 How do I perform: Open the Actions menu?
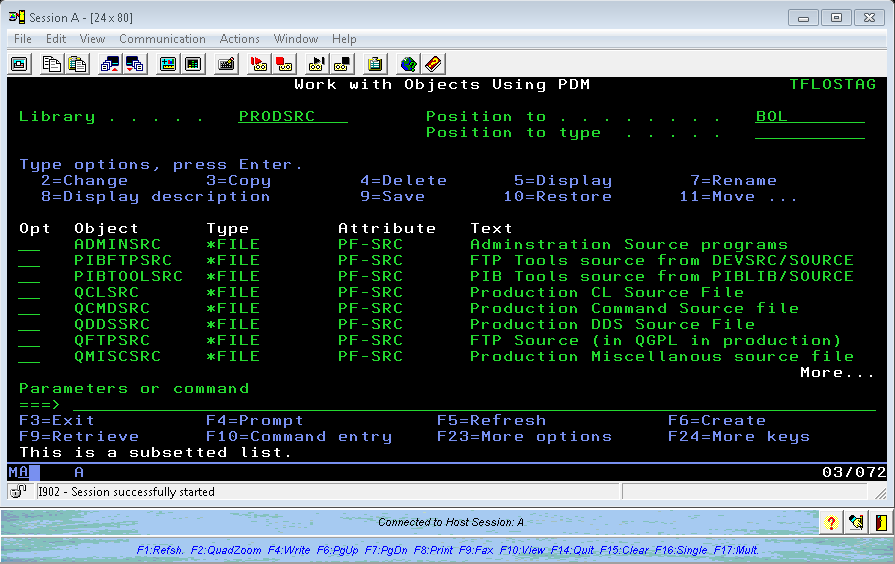(240, 39)
